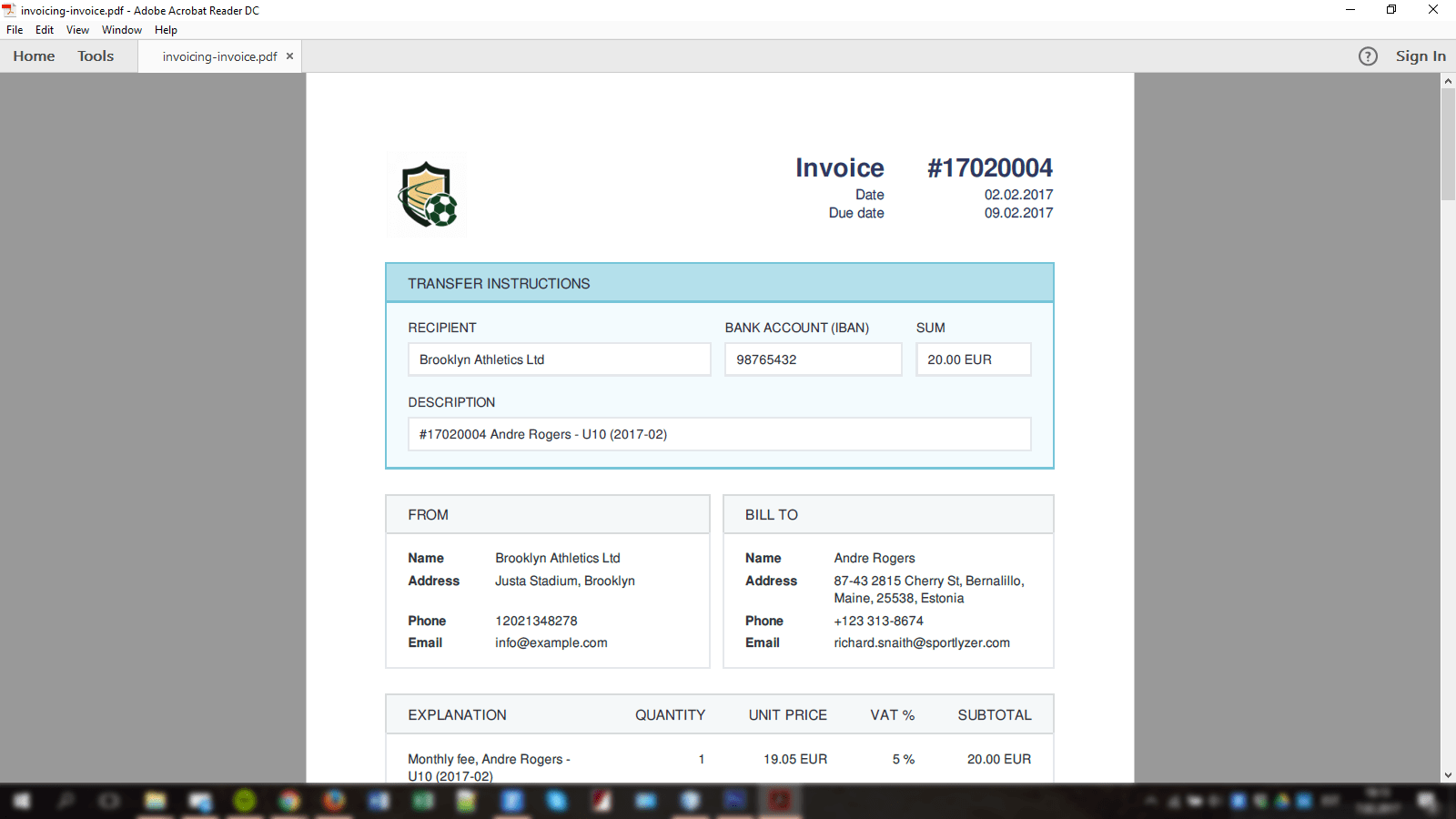Open the File menu
This screenshot has height=819, width=1456.
click(15, 30)
